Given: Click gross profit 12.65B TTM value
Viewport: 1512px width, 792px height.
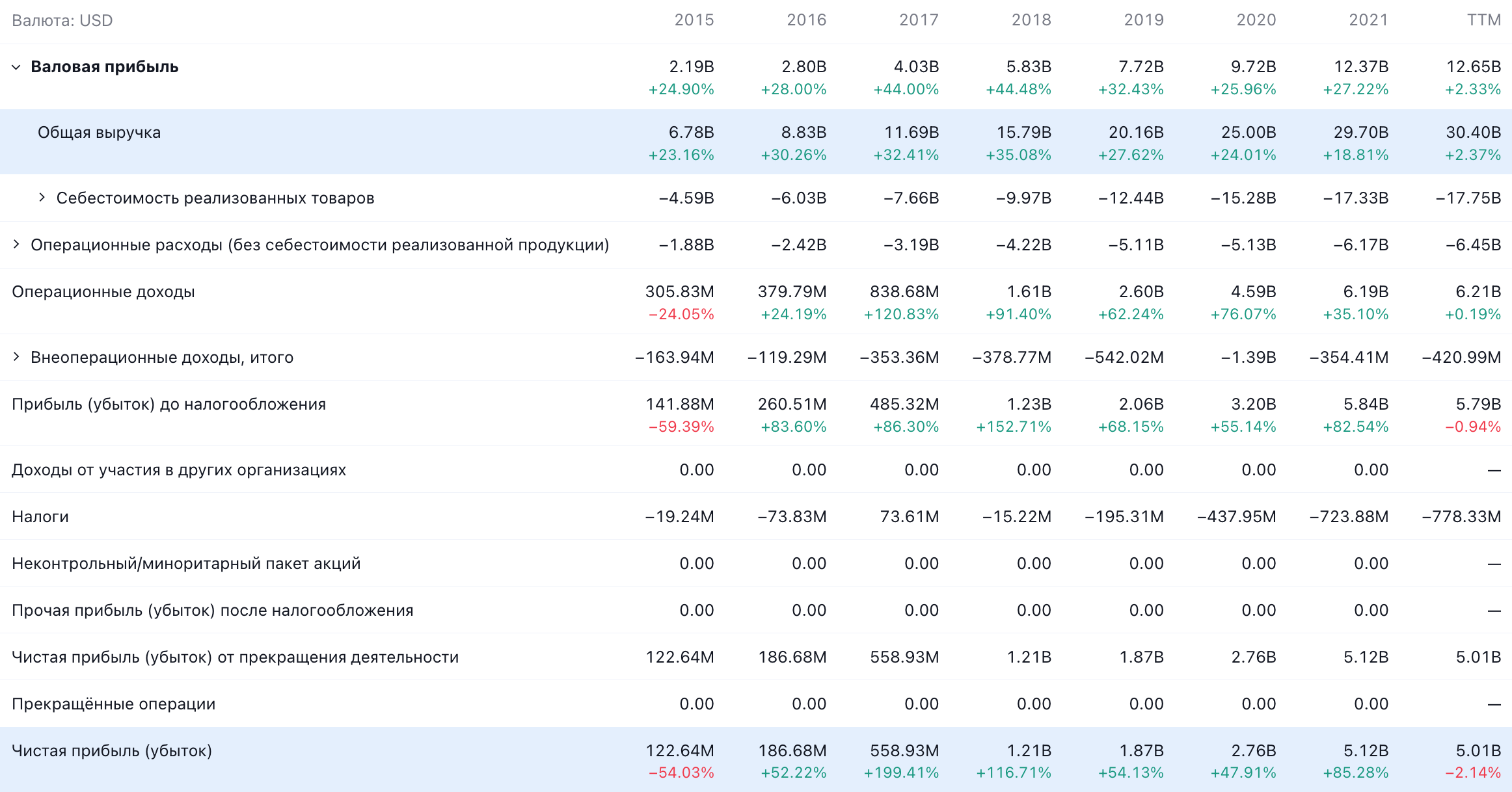Looking at the screenshot, I should (x=1474, y=67).
